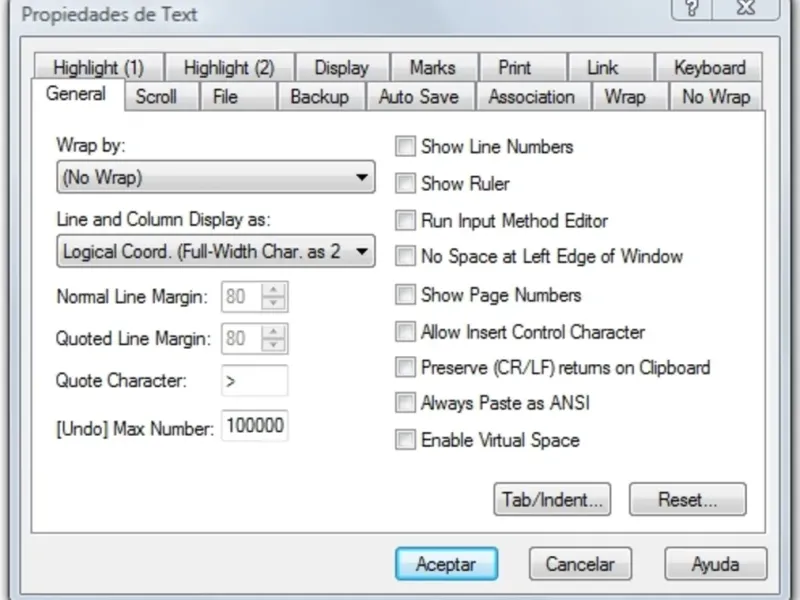Screen dimensions: 800x600
Task: Toggle Always Paste as ANSI
Action: [406, 403]
